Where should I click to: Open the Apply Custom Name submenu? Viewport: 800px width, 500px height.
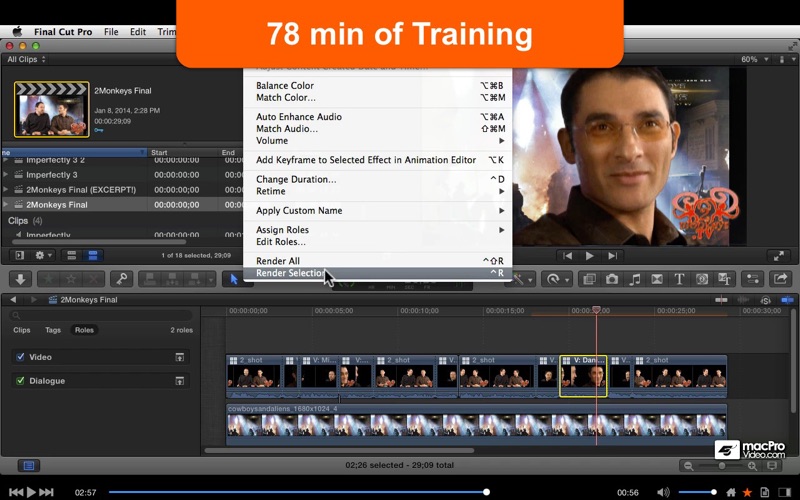coord(377,211)
